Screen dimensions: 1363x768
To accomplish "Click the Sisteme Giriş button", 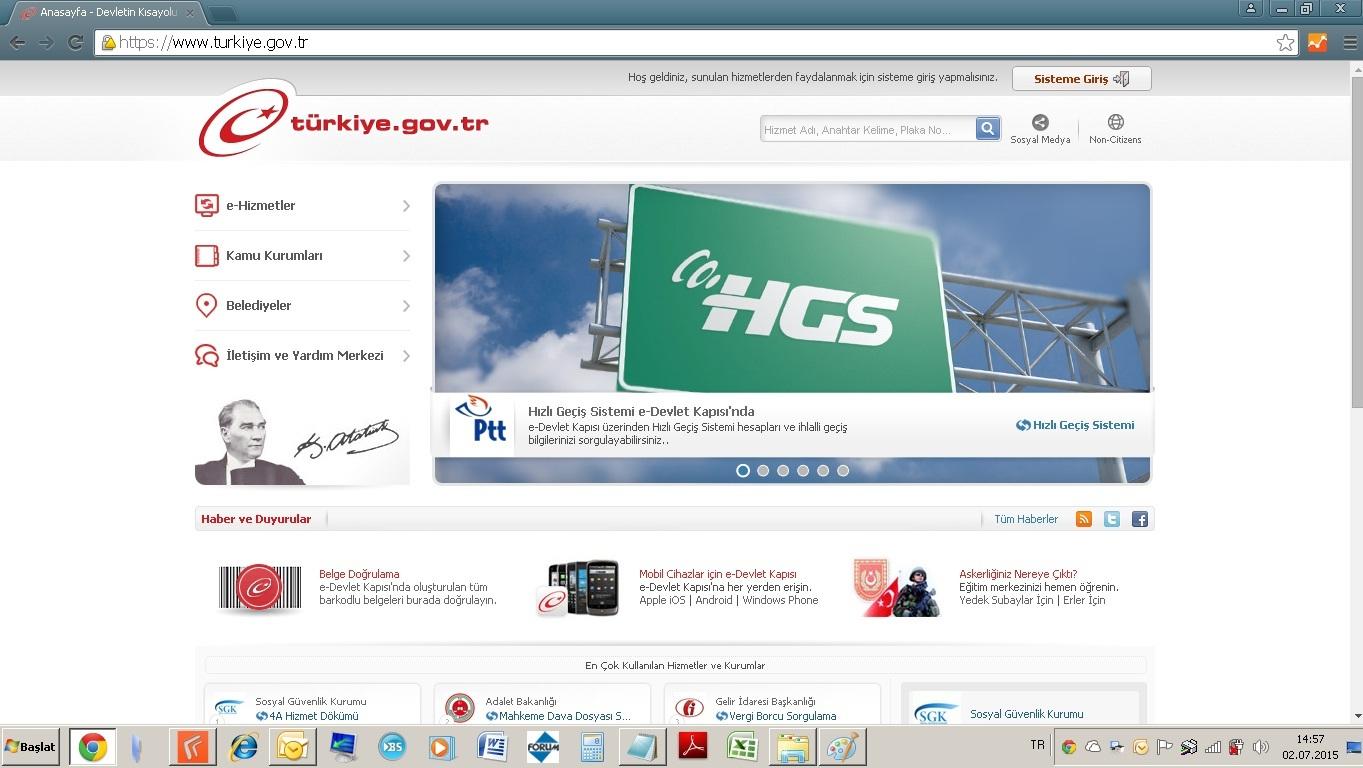I will point(1081,79).
